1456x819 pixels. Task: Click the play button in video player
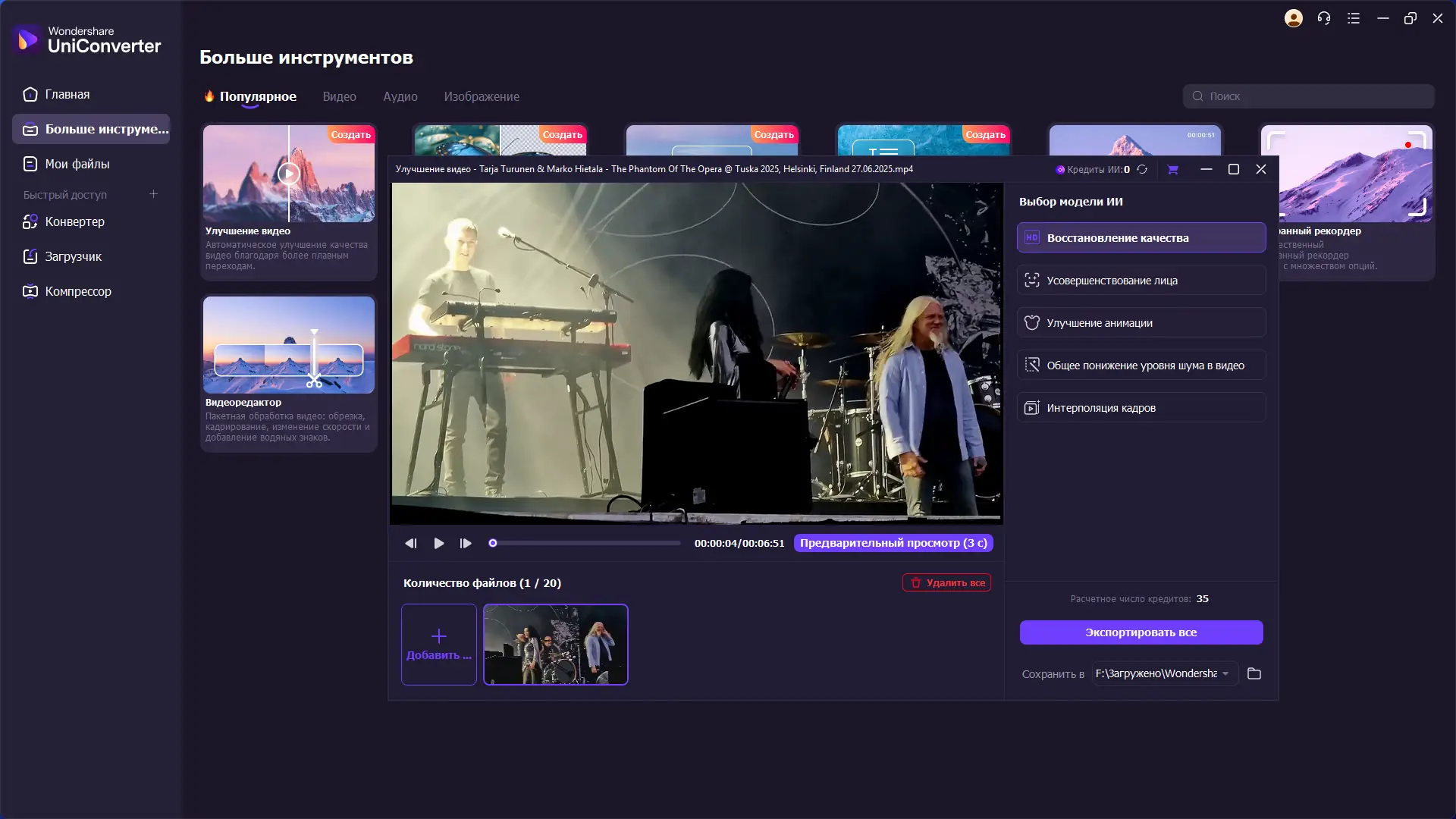[438, 543]
